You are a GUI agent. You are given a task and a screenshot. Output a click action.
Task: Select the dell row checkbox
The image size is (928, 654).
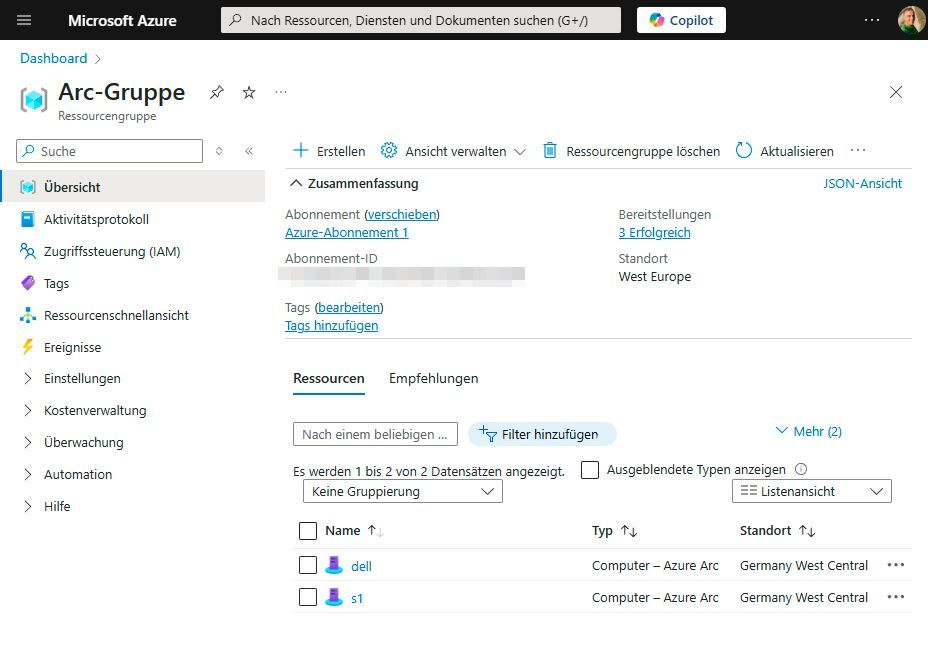pos(308,565)
